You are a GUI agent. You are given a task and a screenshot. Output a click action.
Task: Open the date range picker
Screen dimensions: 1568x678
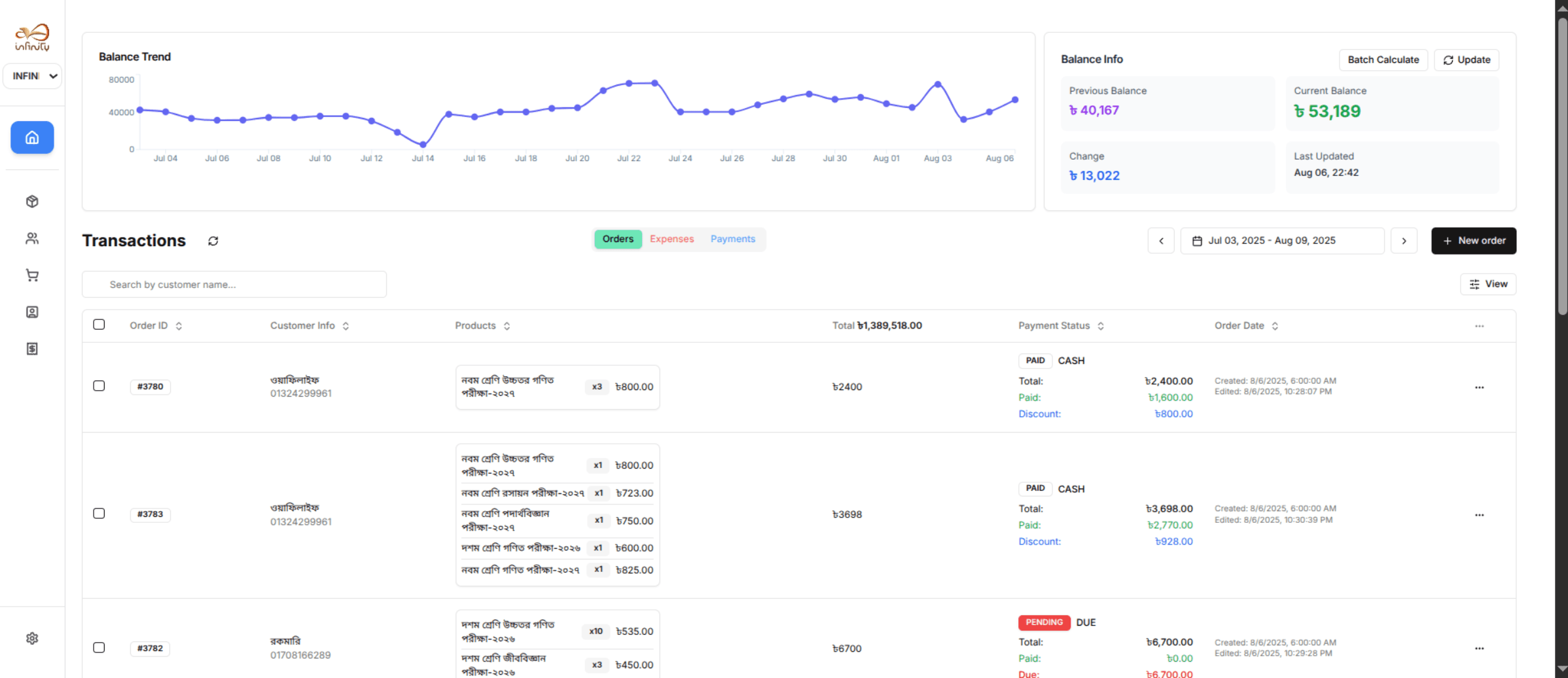(x=1281, y=241)
